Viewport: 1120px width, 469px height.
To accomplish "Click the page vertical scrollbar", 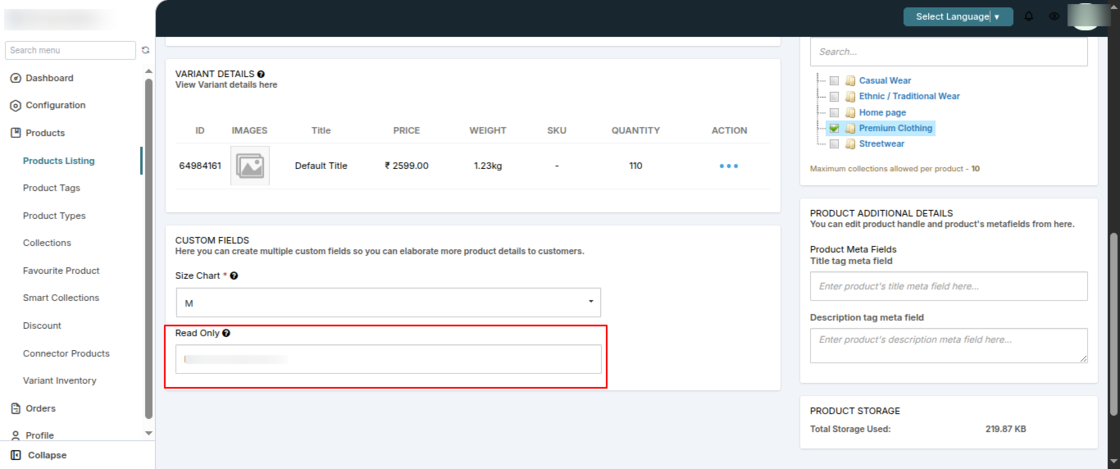I will 1114,323.
